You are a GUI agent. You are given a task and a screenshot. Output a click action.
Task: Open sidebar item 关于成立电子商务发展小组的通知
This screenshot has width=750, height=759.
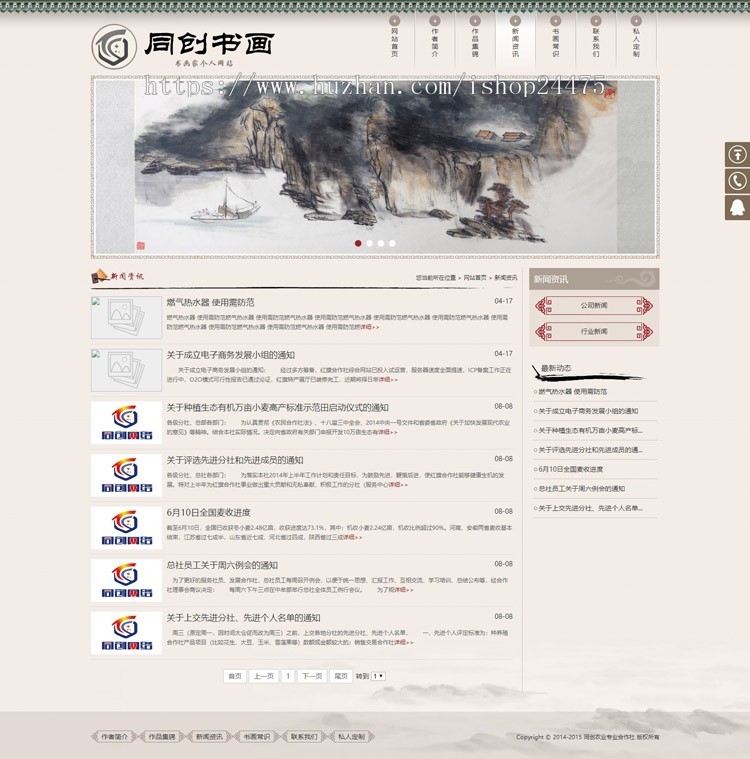coord(586,411)
